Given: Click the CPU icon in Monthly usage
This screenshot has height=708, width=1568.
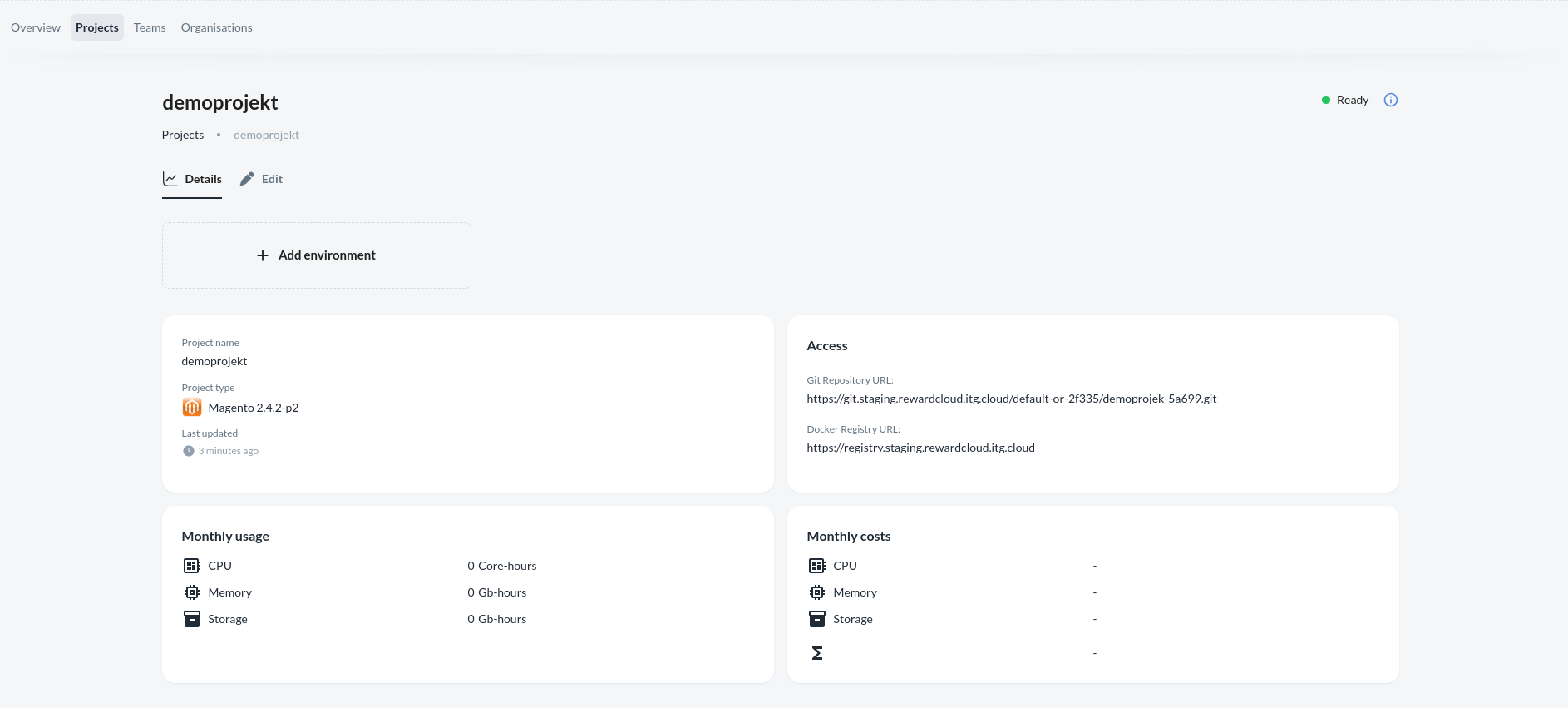Looking at the screenshot, I should [192, 566].
